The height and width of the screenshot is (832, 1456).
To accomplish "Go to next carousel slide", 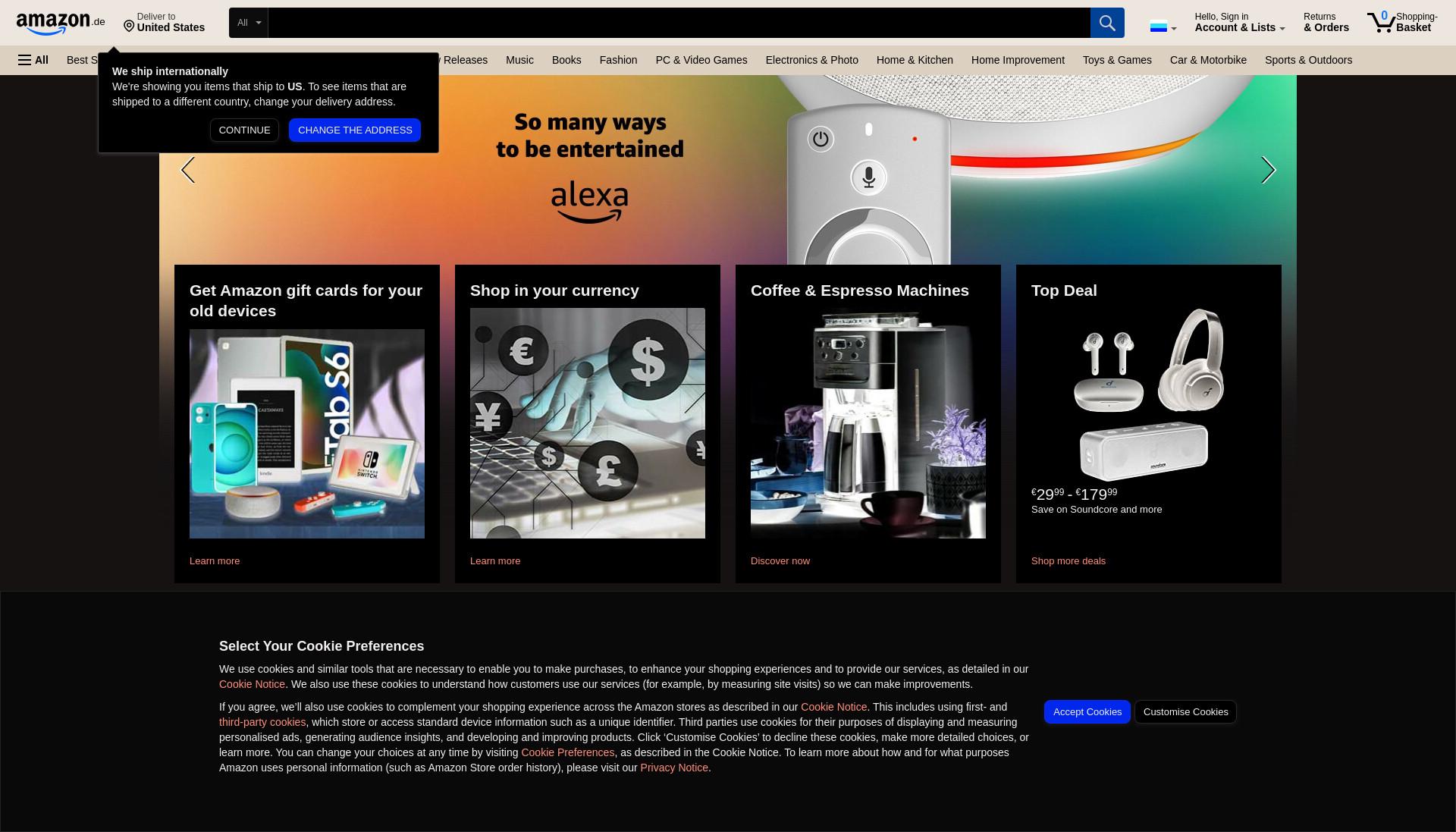I will tap(1268, 170).
